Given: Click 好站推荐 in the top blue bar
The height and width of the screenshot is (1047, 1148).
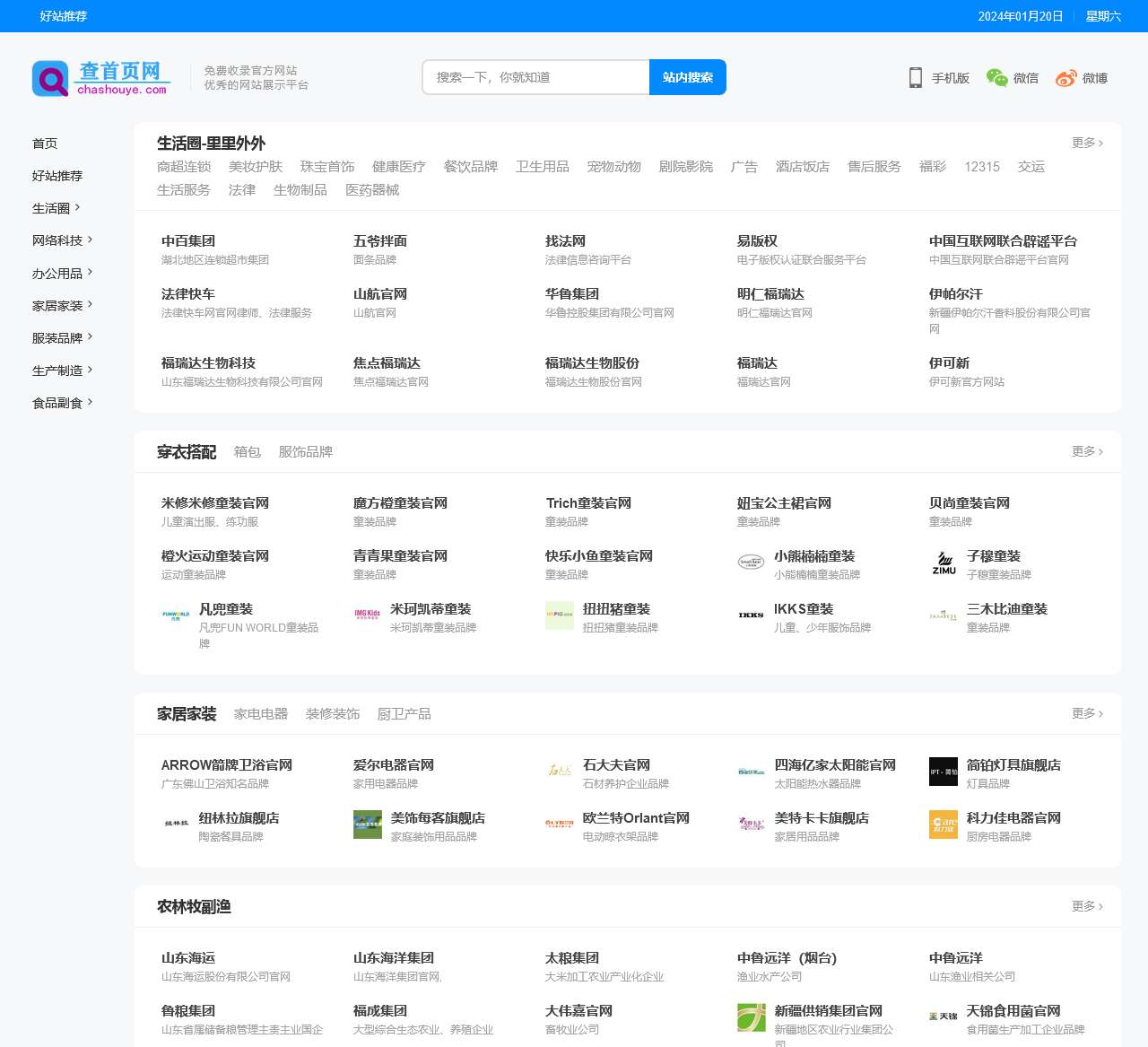Looking at the screenshot, I should (64, 16).
